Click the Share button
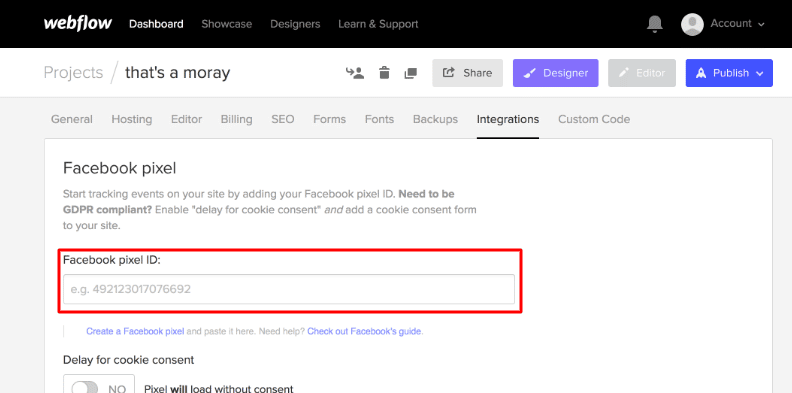The width and height of the screenshot is (792, 393). [x=467, y=73]
